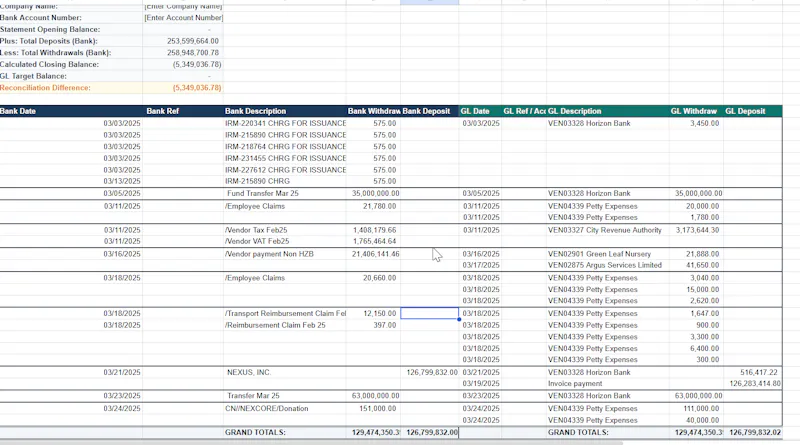
Task: Select the GL date 03/17/2025 cell
Action: [480, 265]
